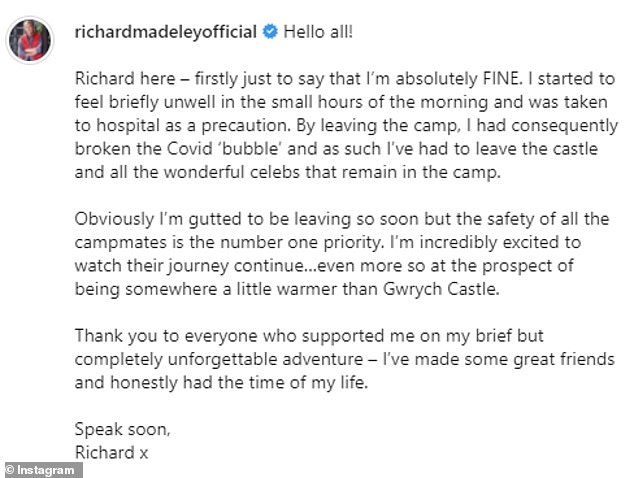Click the Instagram watermark label
Image resolution: width=634 pixels, height=478 pixels.
(46, 468)
